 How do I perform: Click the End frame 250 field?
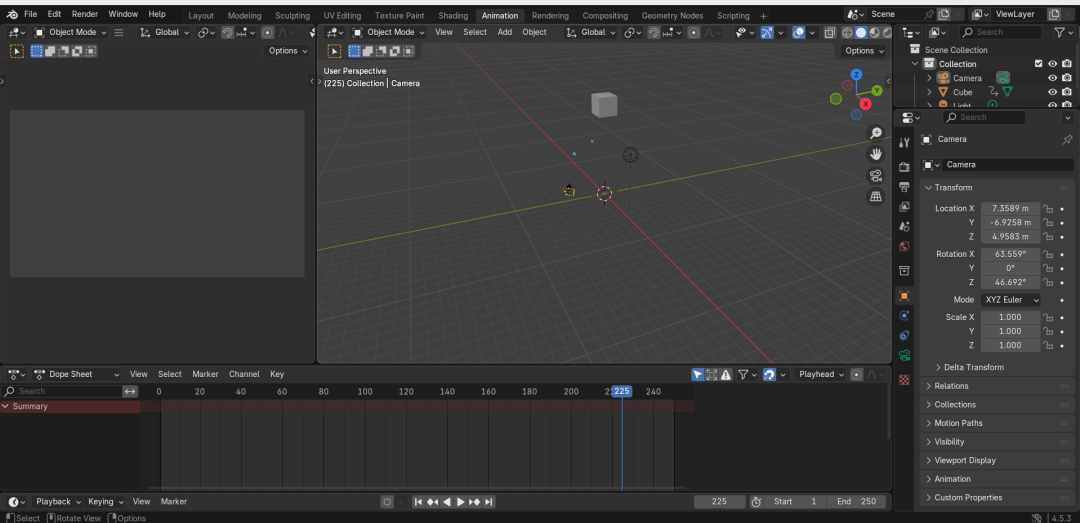point(856,502)
